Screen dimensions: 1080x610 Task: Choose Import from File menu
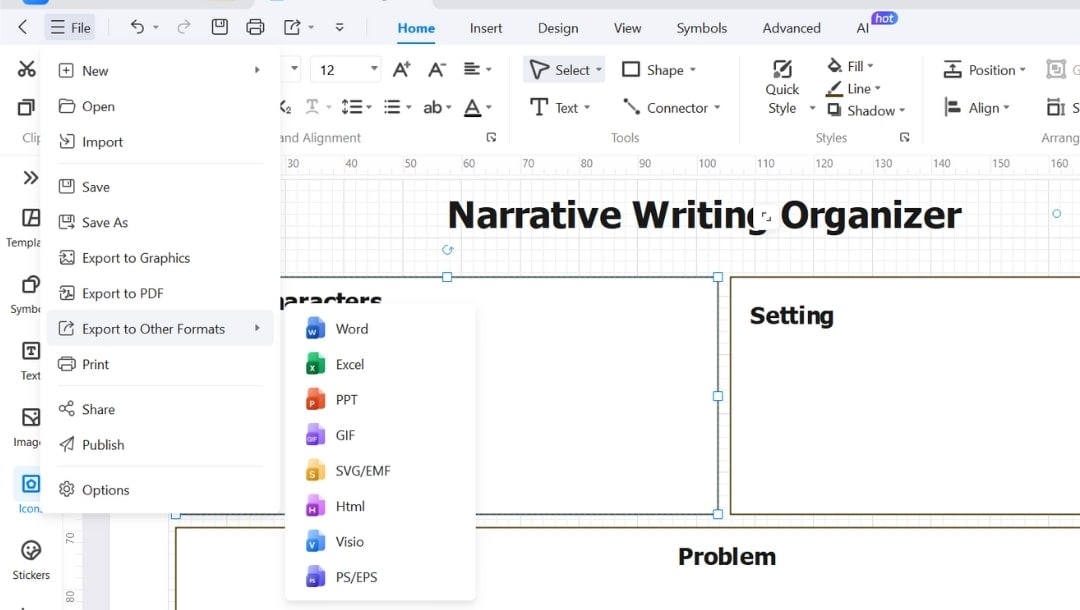160,142
